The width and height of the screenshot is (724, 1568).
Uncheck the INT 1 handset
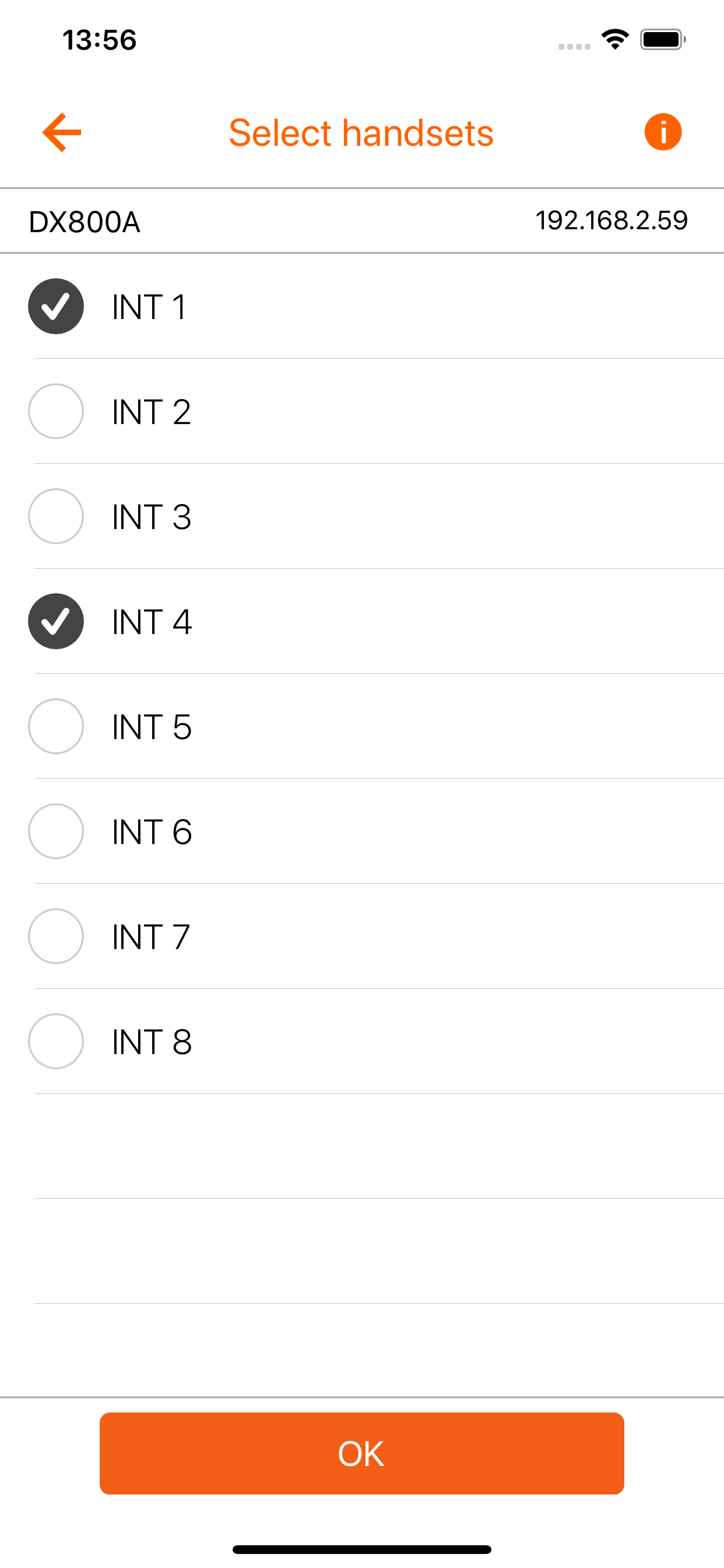pyautogui.click(x=56, y=306)
